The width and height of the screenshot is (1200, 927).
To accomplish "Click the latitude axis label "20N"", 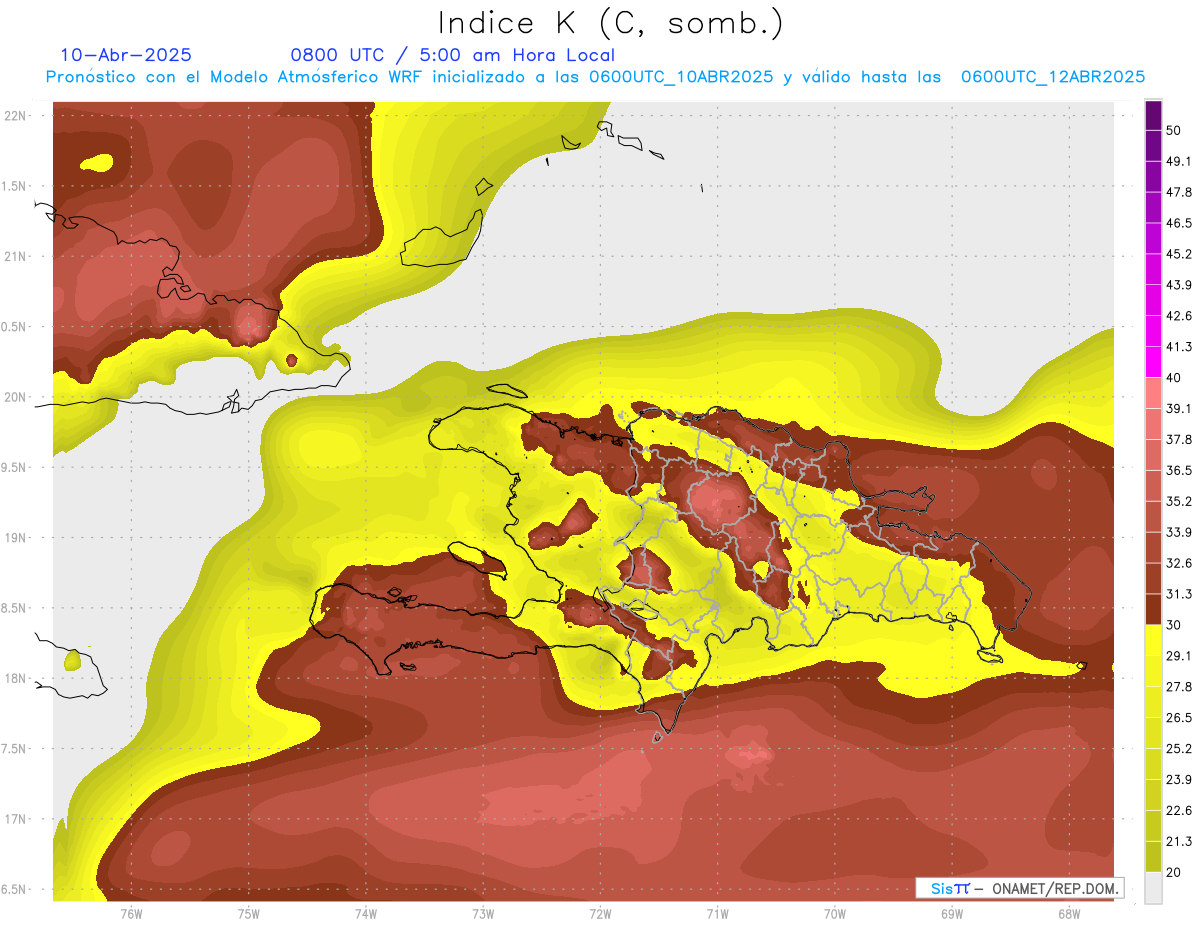I will tap(15, 398).
